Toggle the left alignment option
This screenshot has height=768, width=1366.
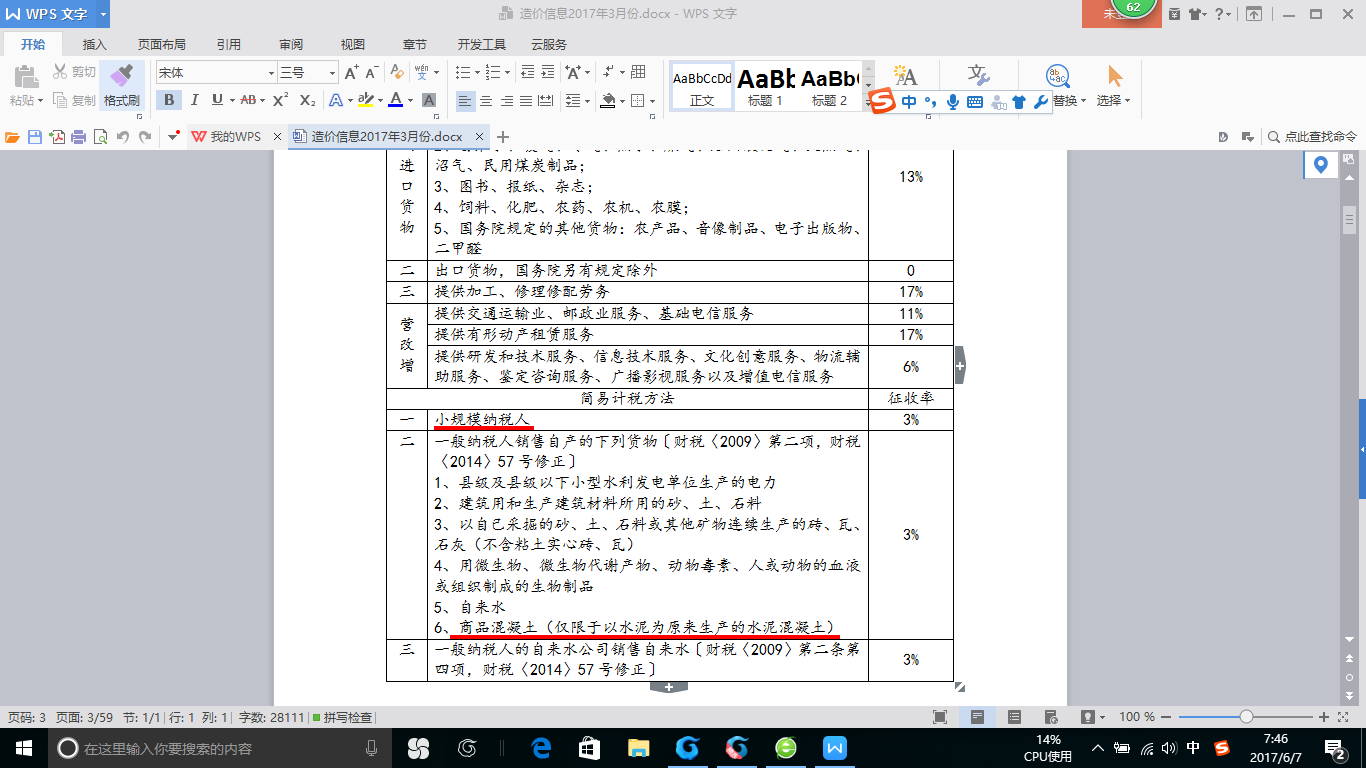(466, 101)
